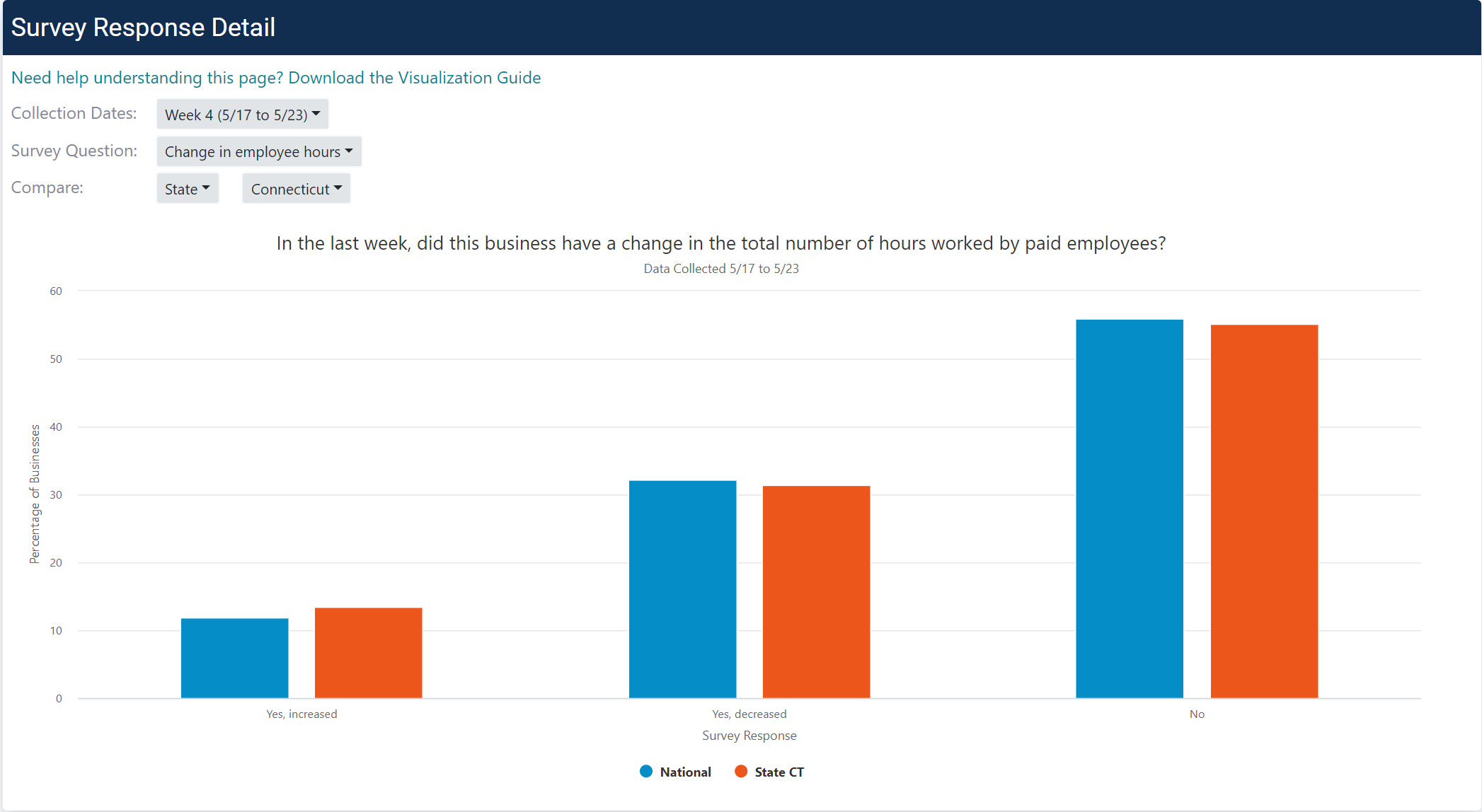Click the National bar for Yes, increased
The width and height of the screenshot is (1482, 812).
click(x=234, y=658)
